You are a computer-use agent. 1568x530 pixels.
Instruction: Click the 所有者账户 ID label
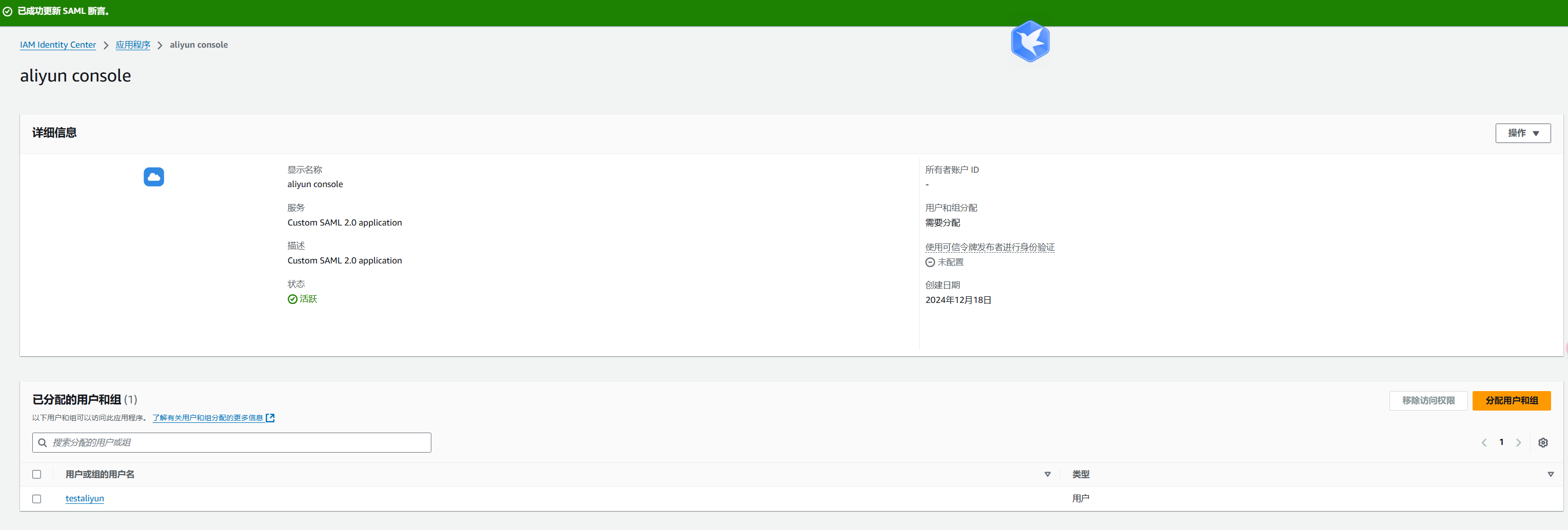click(x=952, y=170)
